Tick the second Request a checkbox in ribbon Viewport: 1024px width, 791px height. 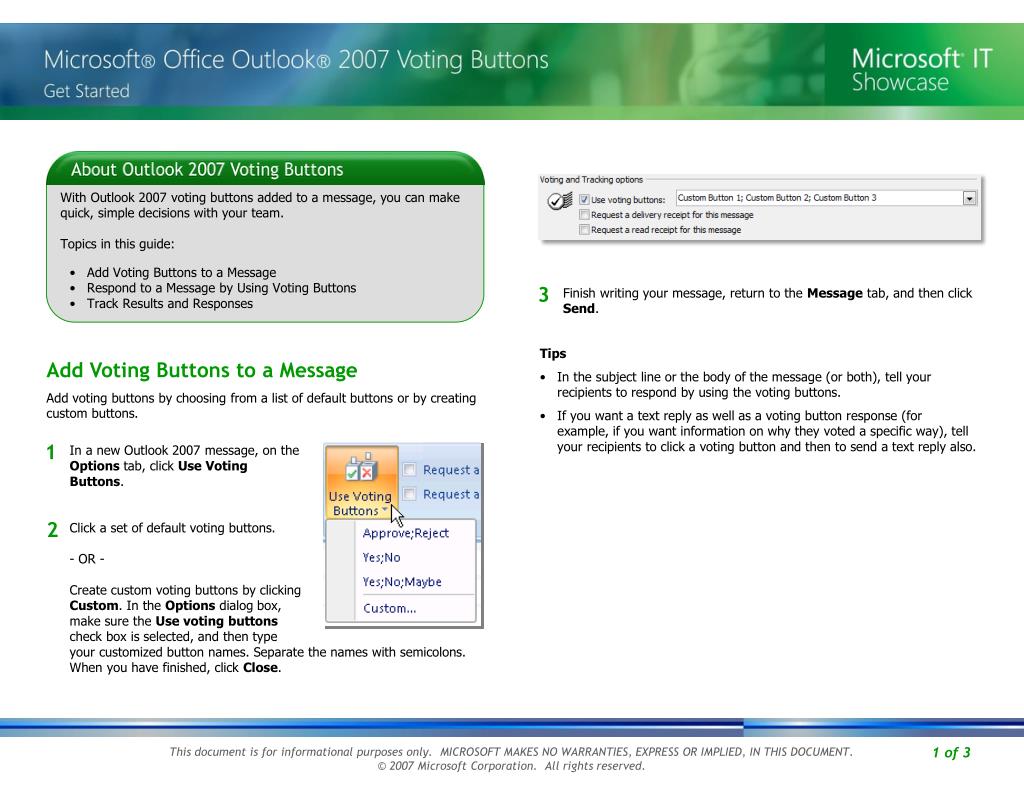pos(409,494)
